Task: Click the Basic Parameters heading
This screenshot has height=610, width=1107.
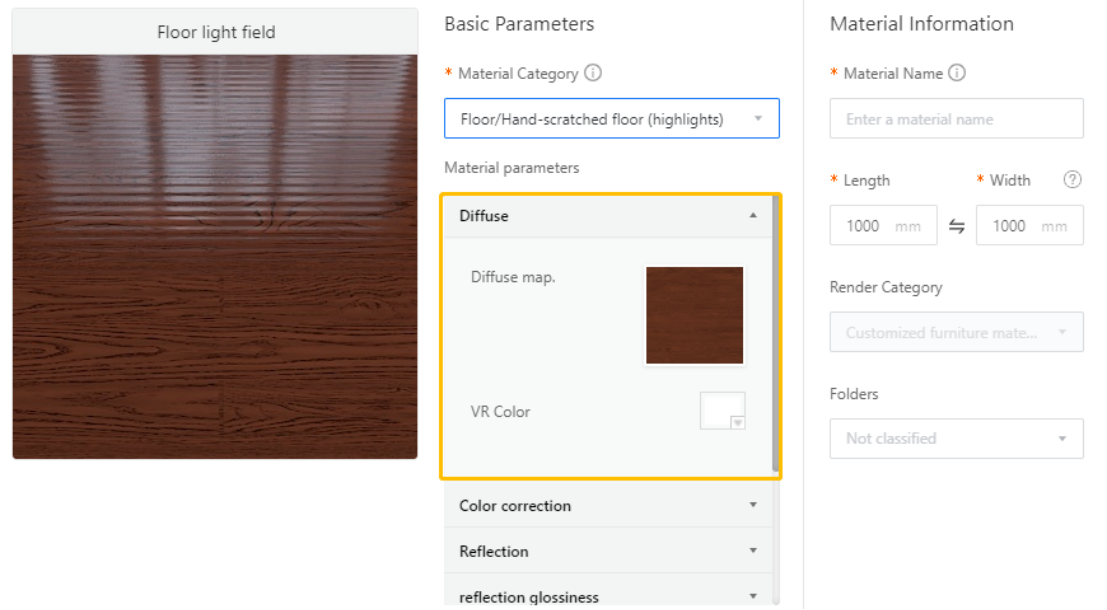Action: (x=519, y=24)
